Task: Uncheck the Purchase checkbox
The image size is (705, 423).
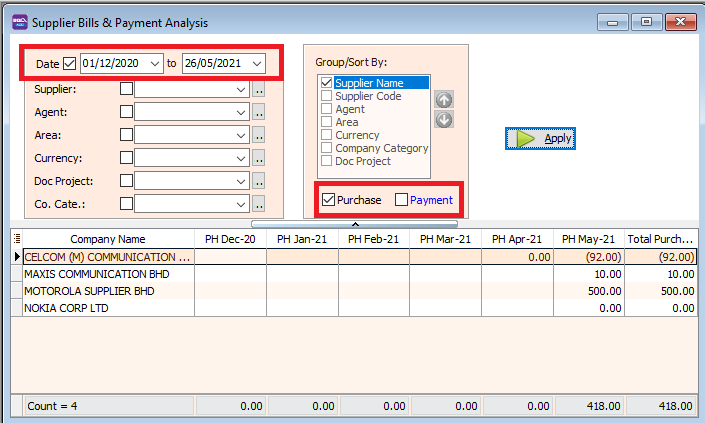Action: pyautogui.click(x=328, y=200)
